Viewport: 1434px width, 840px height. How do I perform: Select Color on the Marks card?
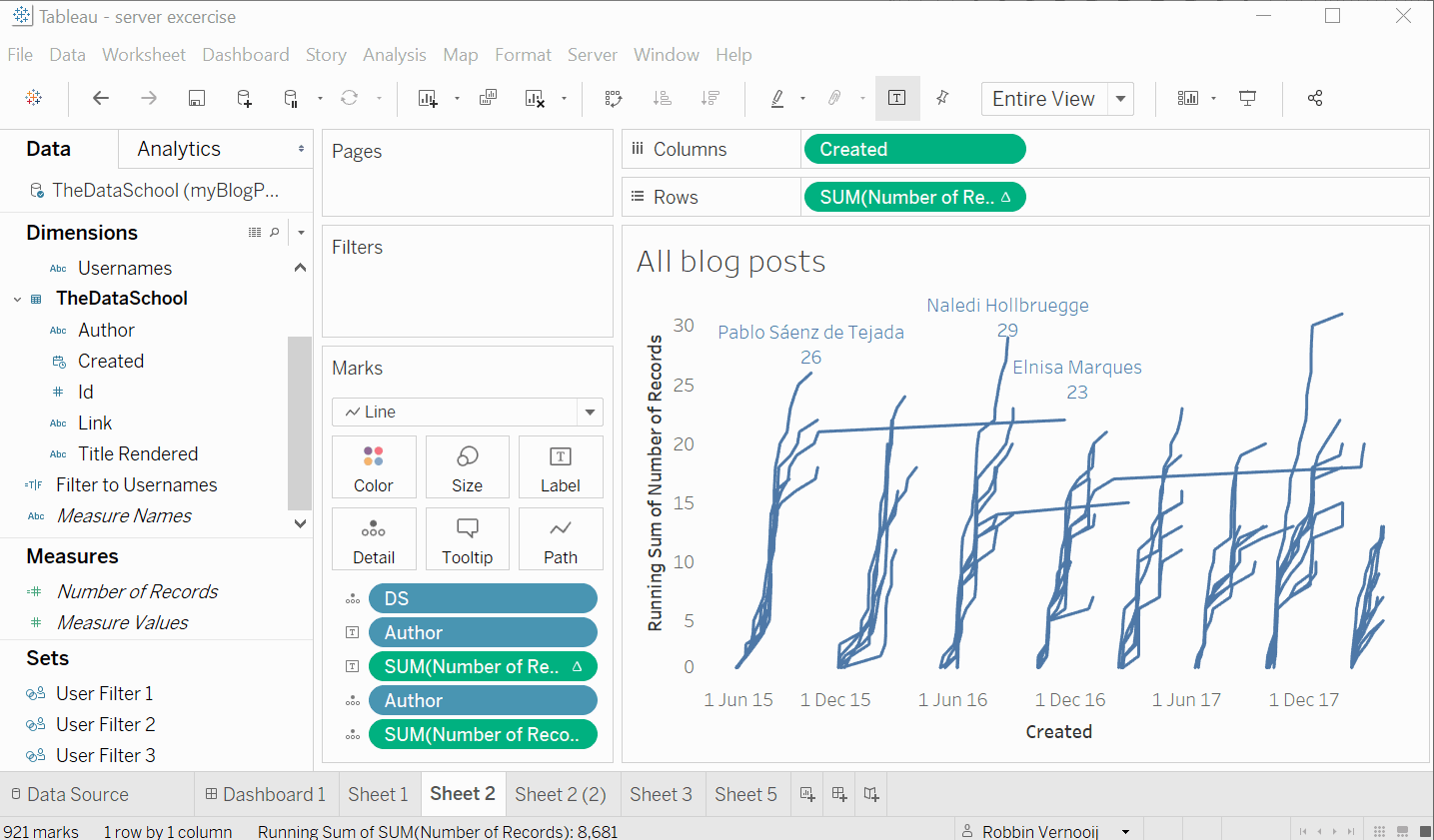(374, 466)
